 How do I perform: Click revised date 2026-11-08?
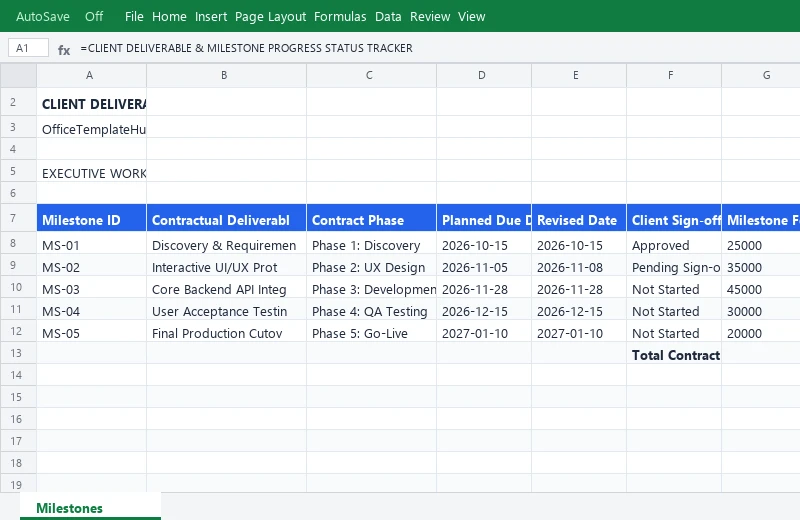(579, 267)
